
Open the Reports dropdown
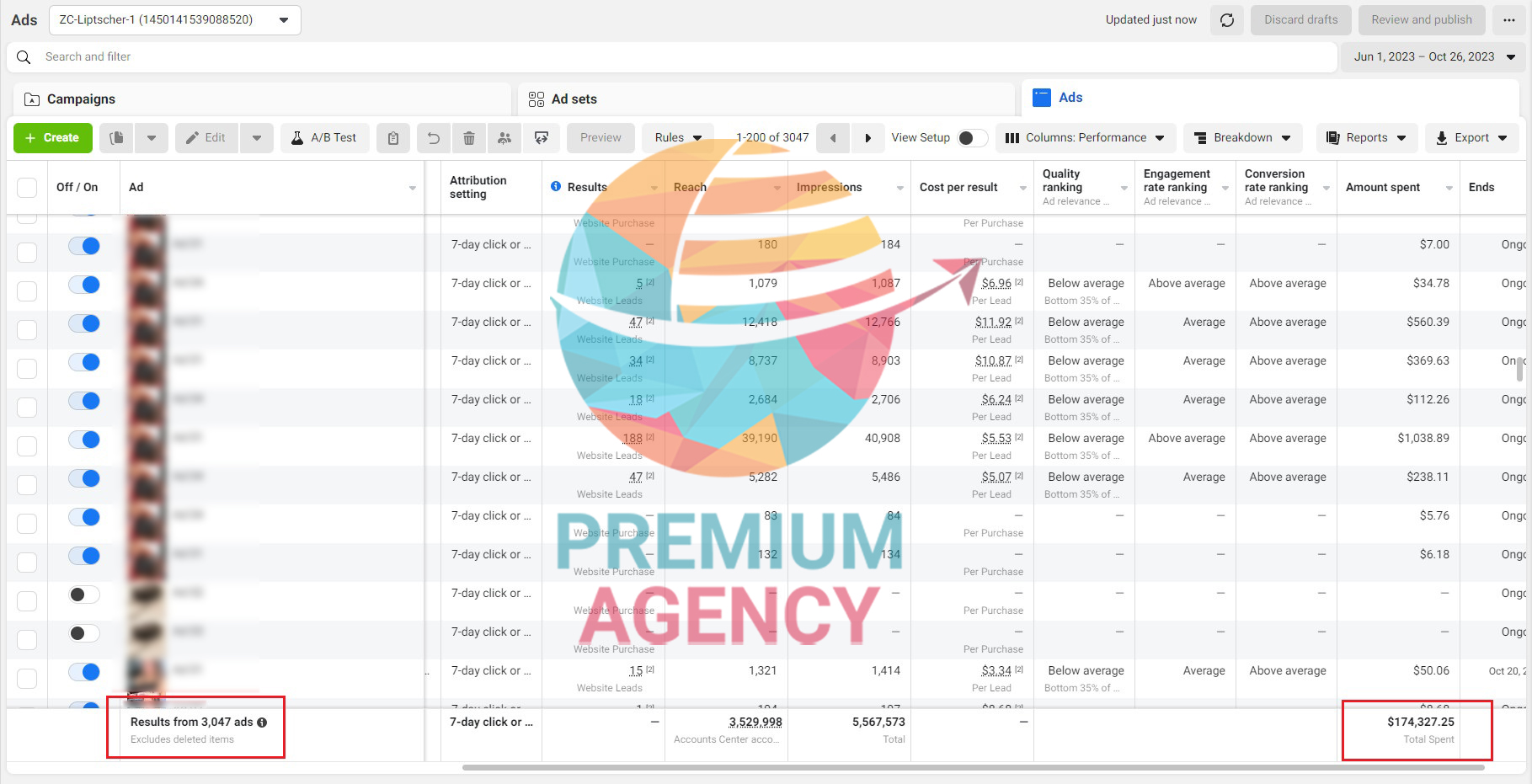[1366, 138]
